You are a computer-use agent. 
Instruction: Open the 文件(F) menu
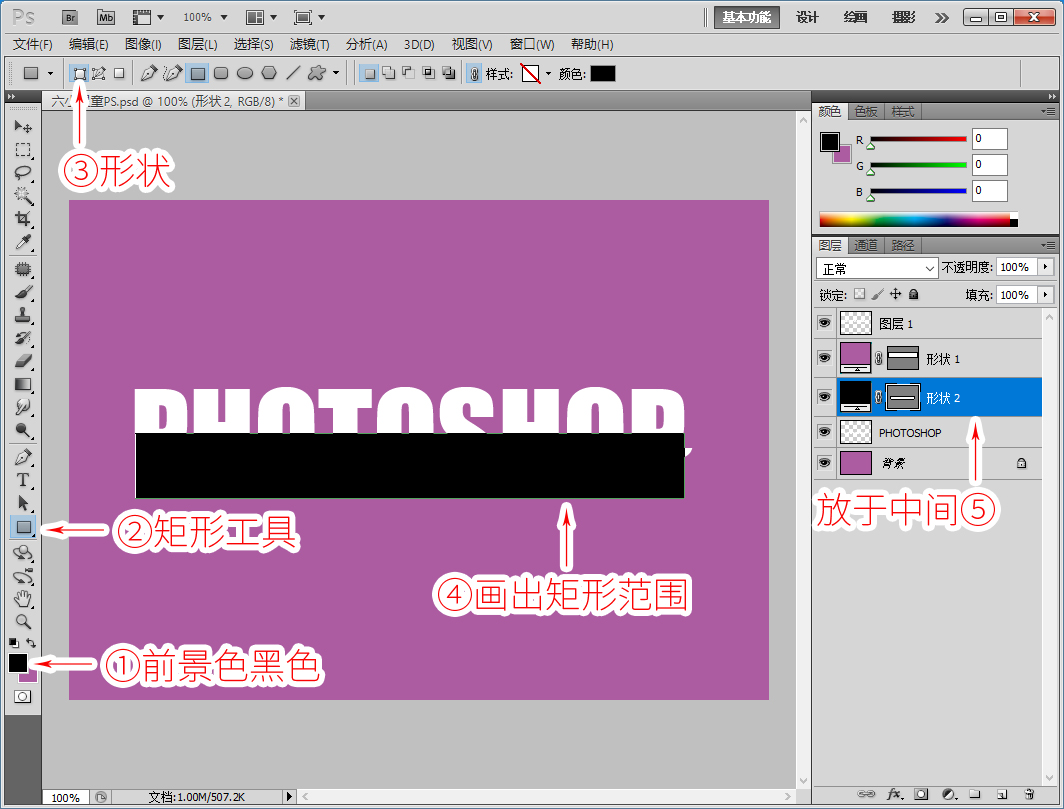[33, 45]
